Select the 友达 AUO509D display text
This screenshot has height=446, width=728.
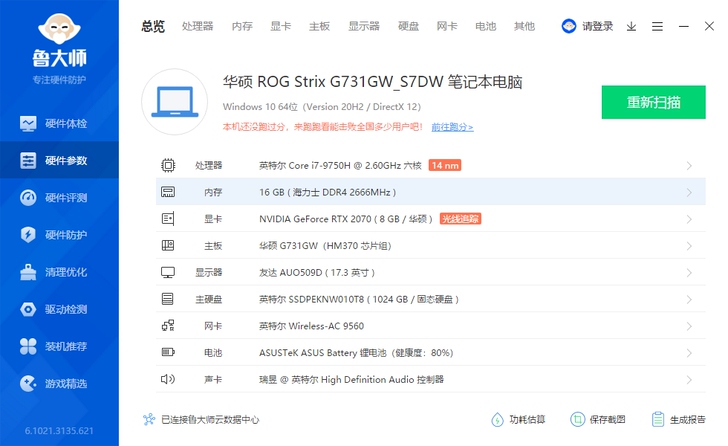[317, 272]
